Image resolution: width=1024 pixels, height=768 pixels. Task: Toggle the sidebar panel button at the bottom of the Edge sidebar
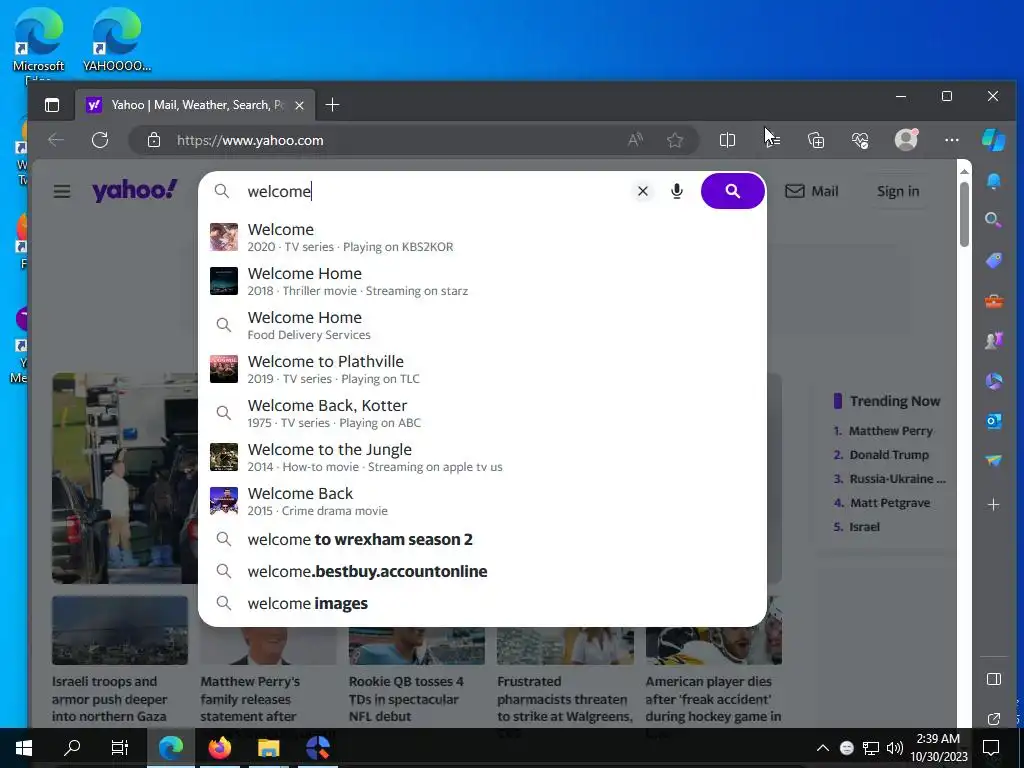tap(993, 679)
